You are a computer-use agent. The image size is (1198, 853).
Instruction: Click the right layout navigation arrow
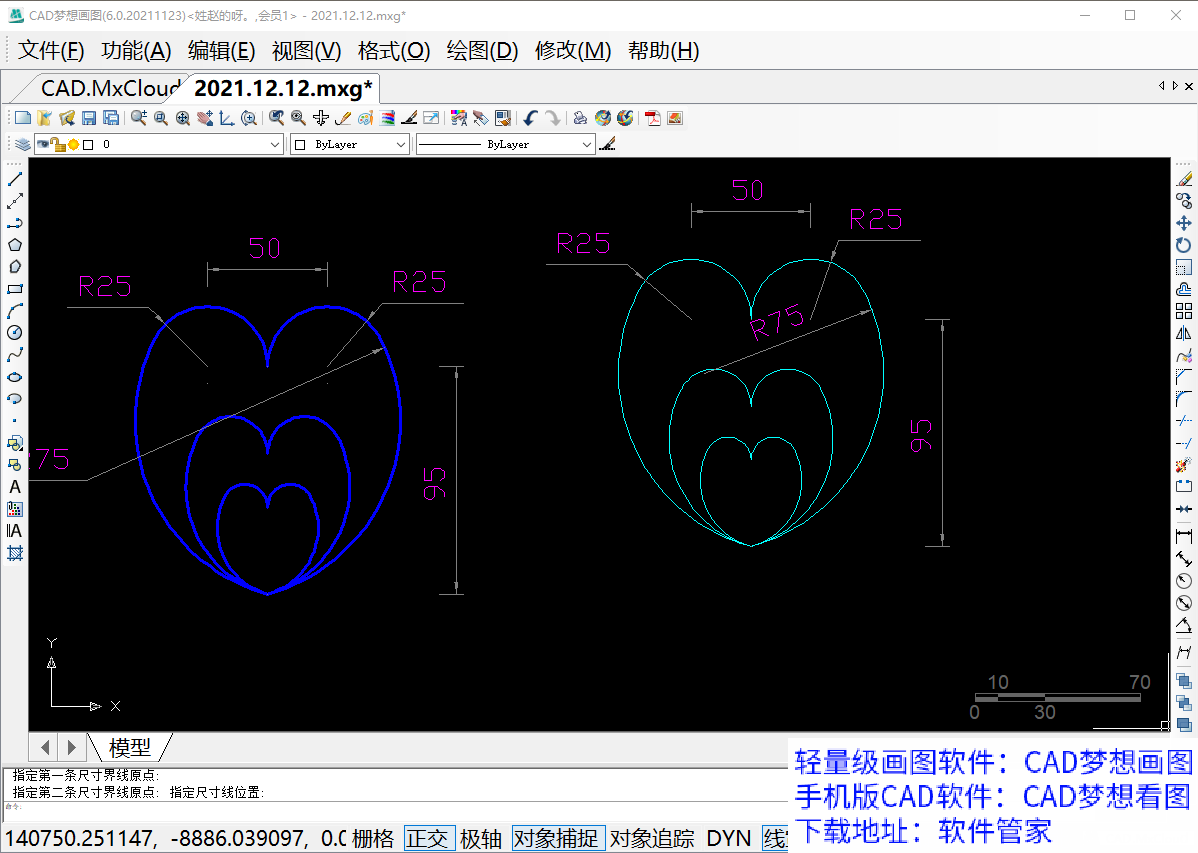tap(72, 747)
